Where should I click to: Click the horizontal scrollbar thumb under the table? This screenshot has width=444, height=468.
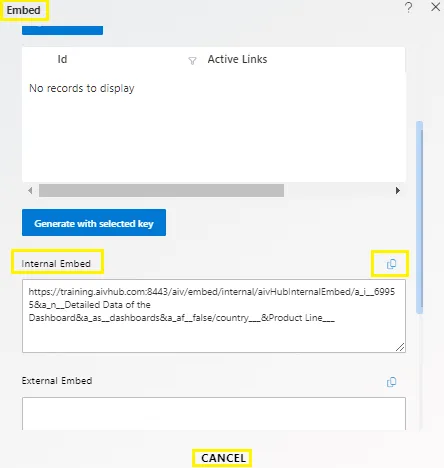click(161, 191)
